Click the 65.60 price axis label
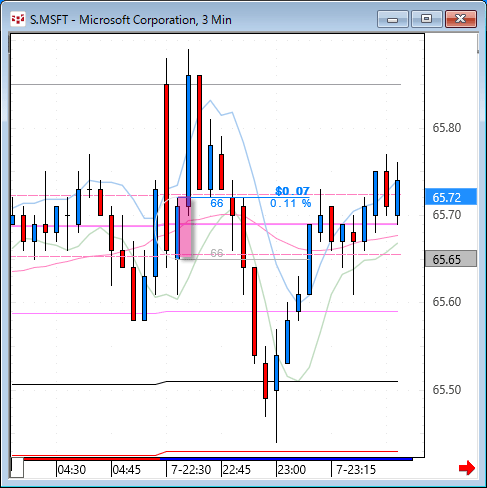Viewport: 487px width, 488px height. point(447,302)
